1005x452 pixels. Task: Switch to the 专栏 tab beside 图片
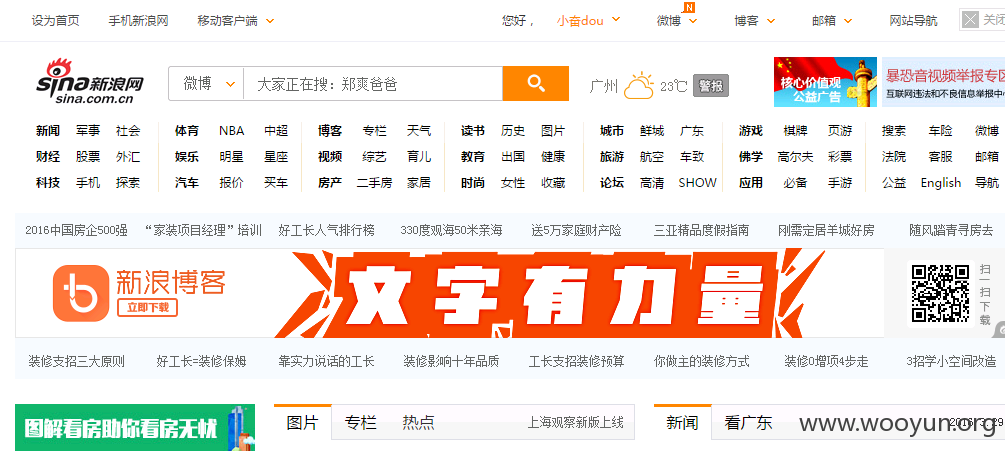point(361,423)
